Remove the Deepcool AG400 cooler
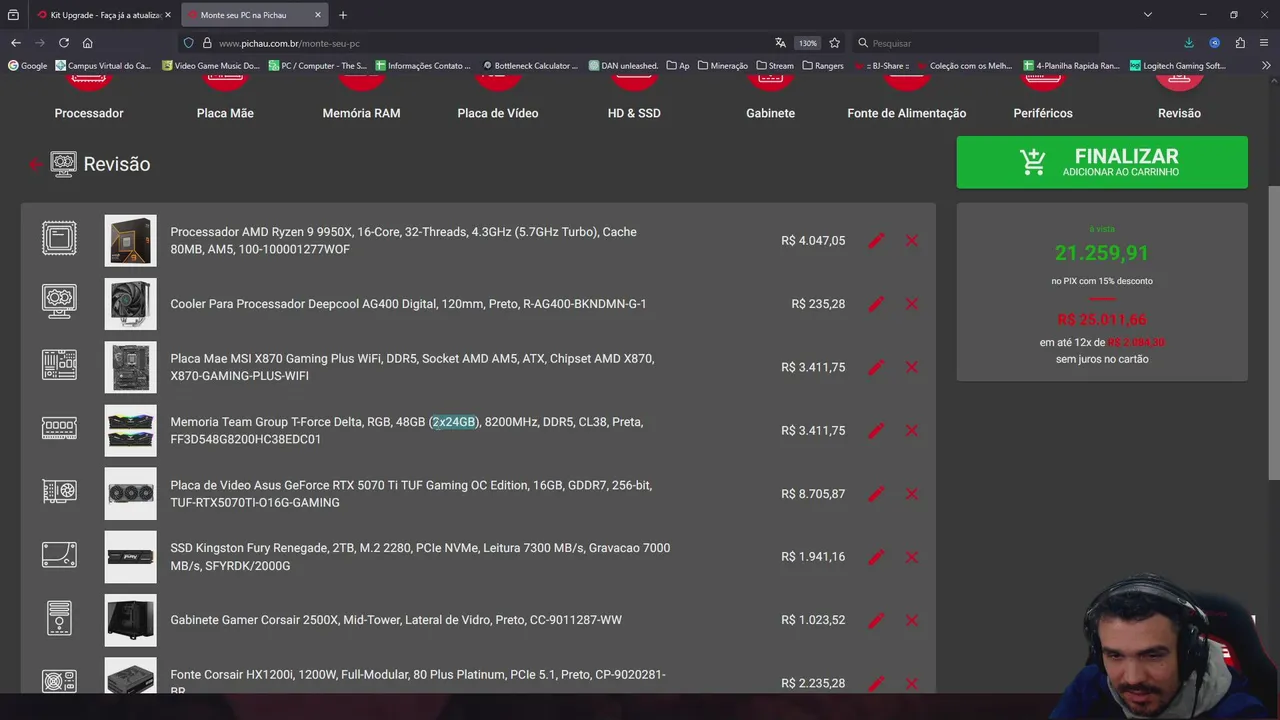This screenshot has height=720, width=1280. (912, 304)
